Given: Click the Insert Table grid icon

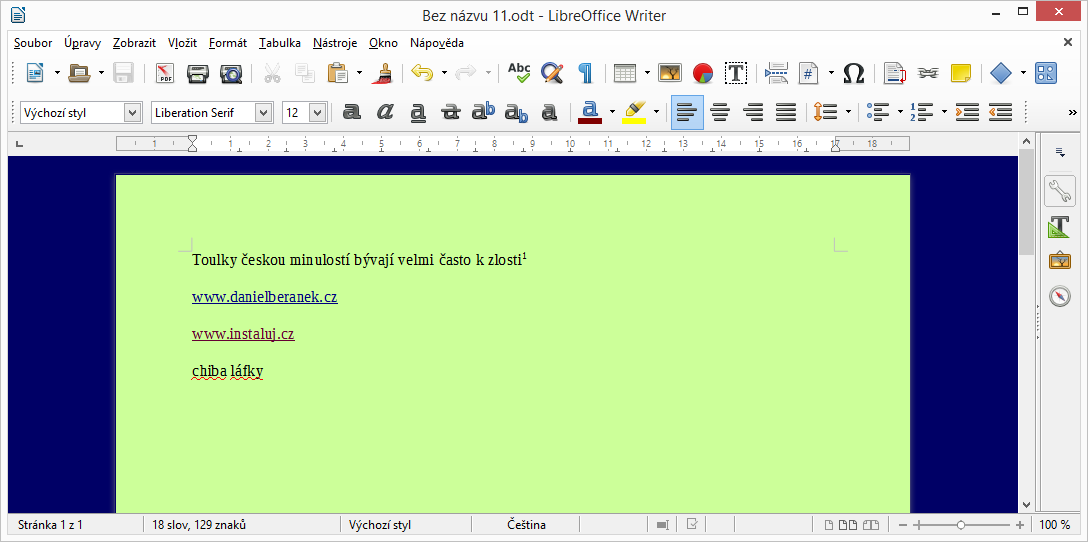Looking at the screenshot, I should [x=625, y=73].
